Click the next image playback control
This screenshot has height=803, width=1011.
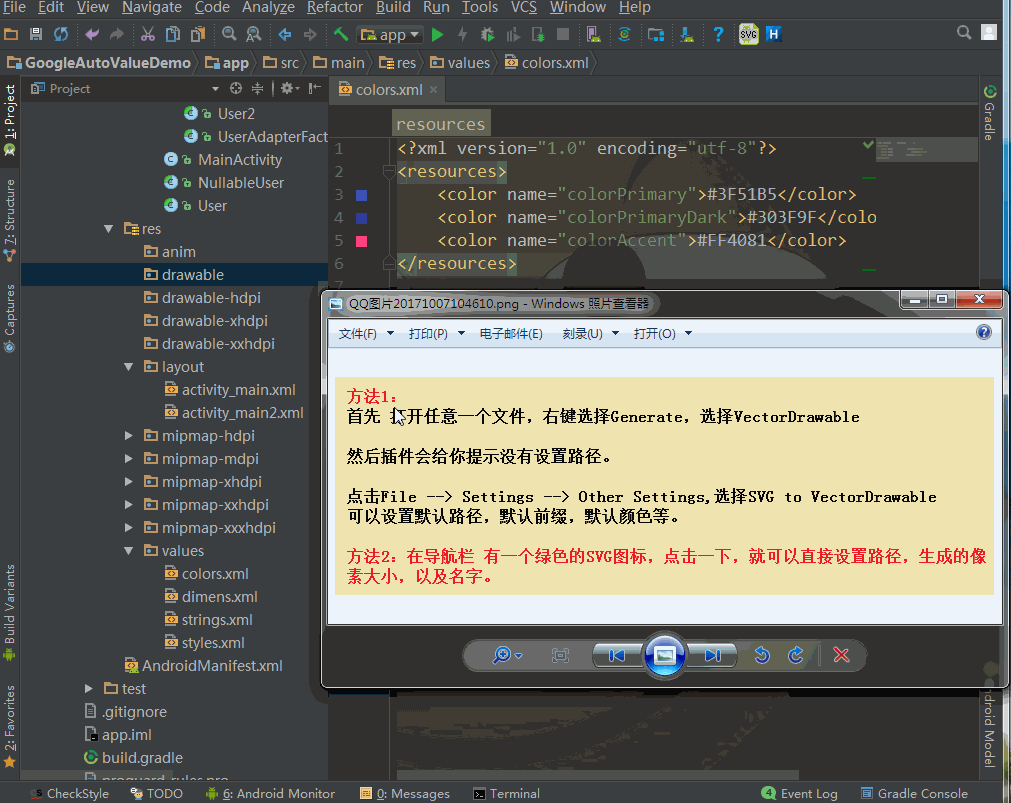pyautogui.click(x=710, y=655)
